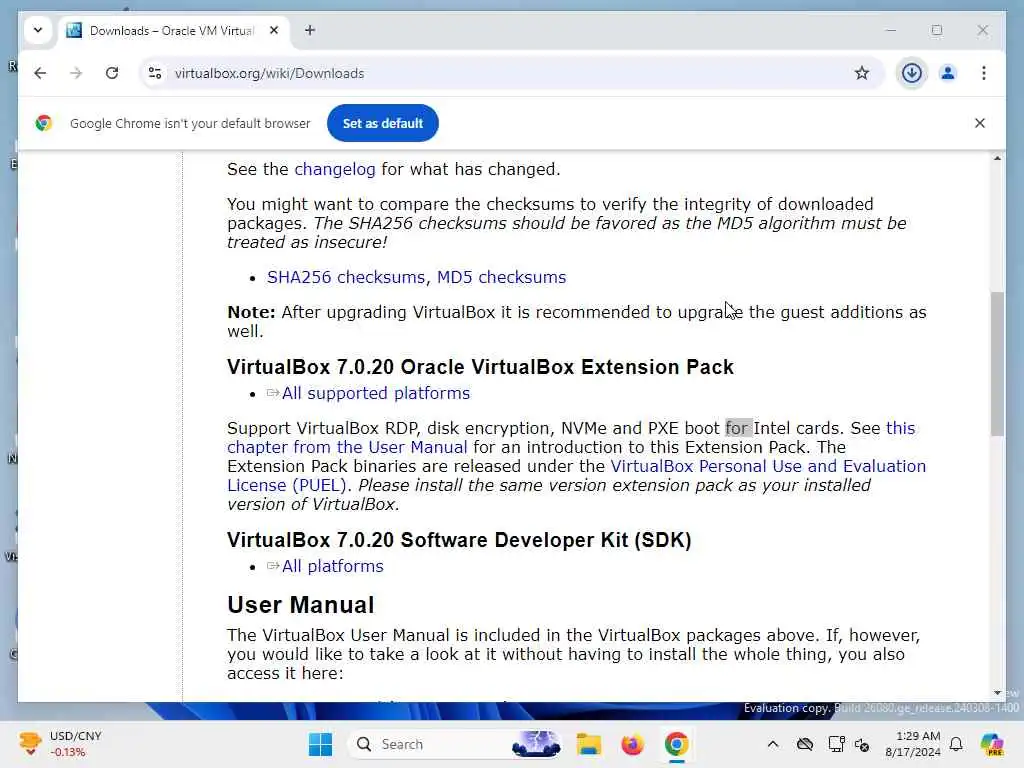Select the Downloads – Oracle VM VirtualBox tab
Screen dimensions: 1024x768
(172, 31)
